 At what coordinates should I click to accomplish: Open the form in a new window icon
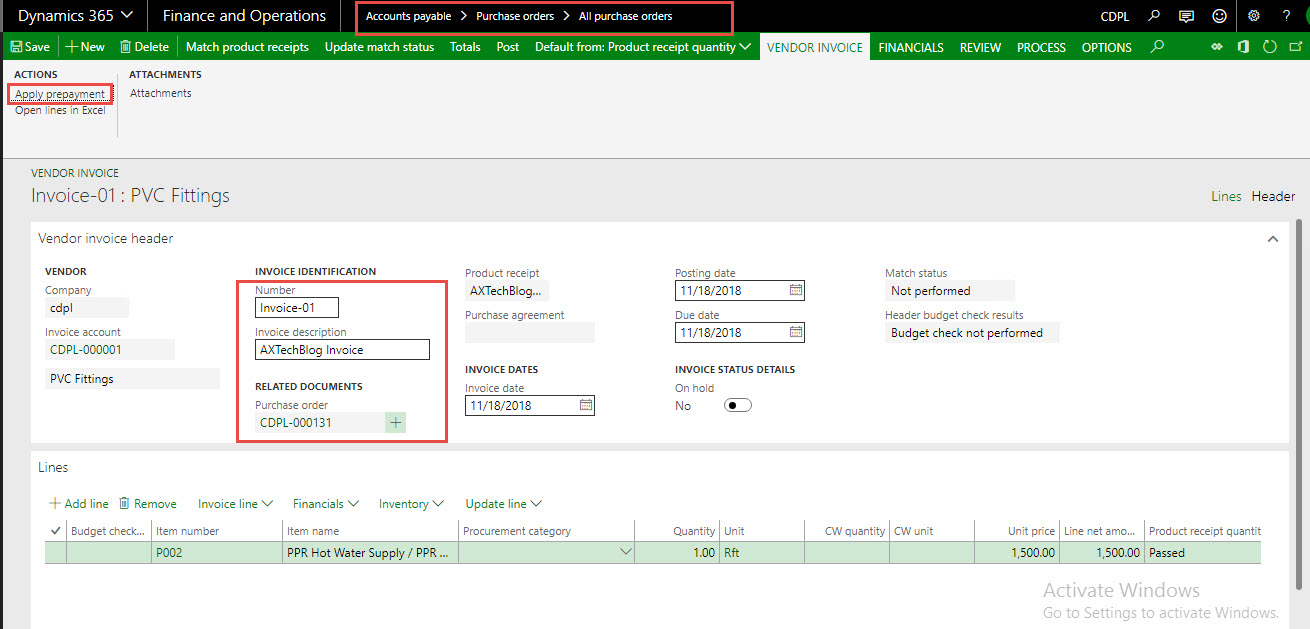coord(1294,47)
